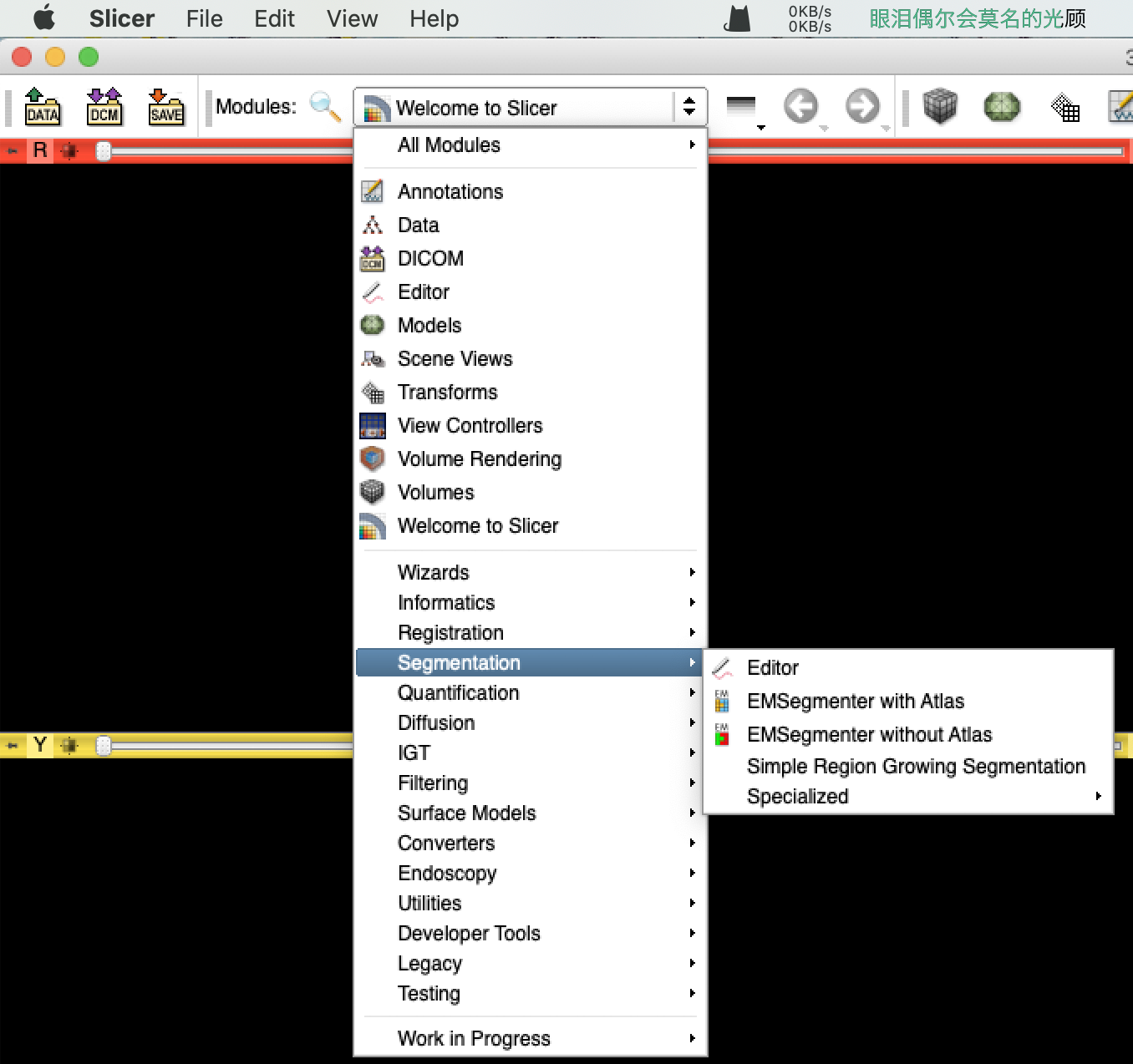Click the View Controllers icon in module list
Viewport: 1133px width, 1064px height.
coord(373,425)
